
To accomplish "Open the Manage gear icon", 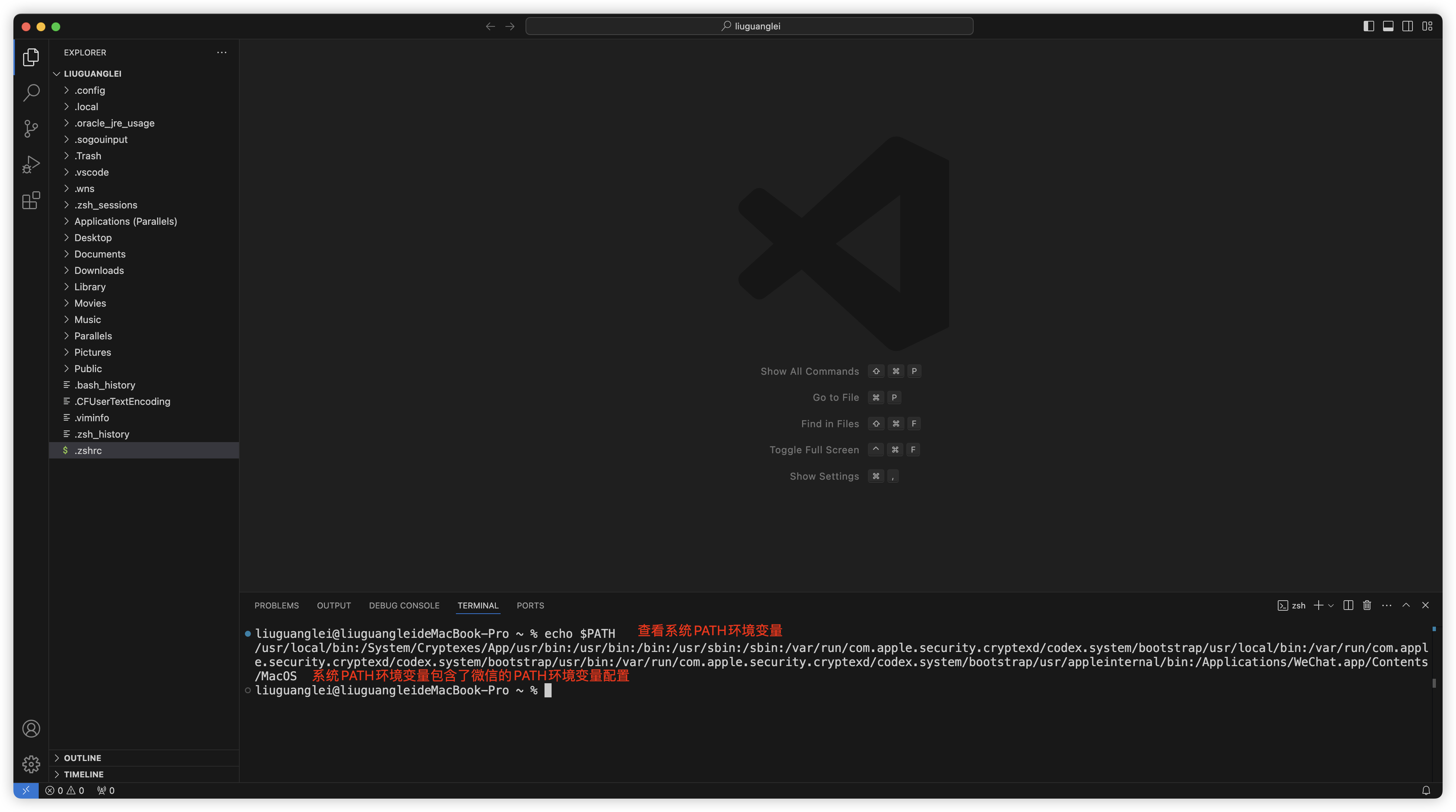I will 31,764.
